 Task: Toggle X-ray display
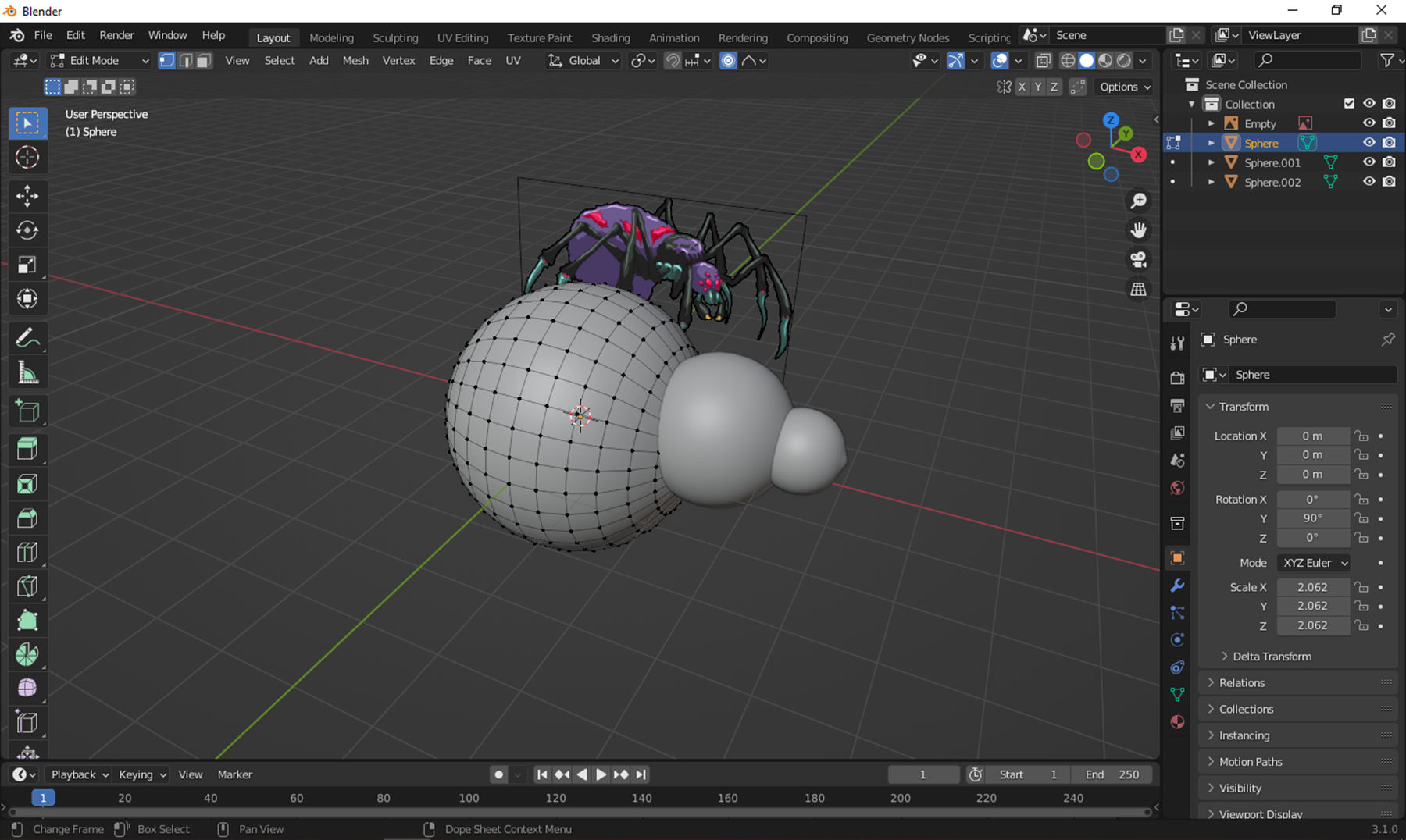pyautogui.click(x=1043, y=60)
